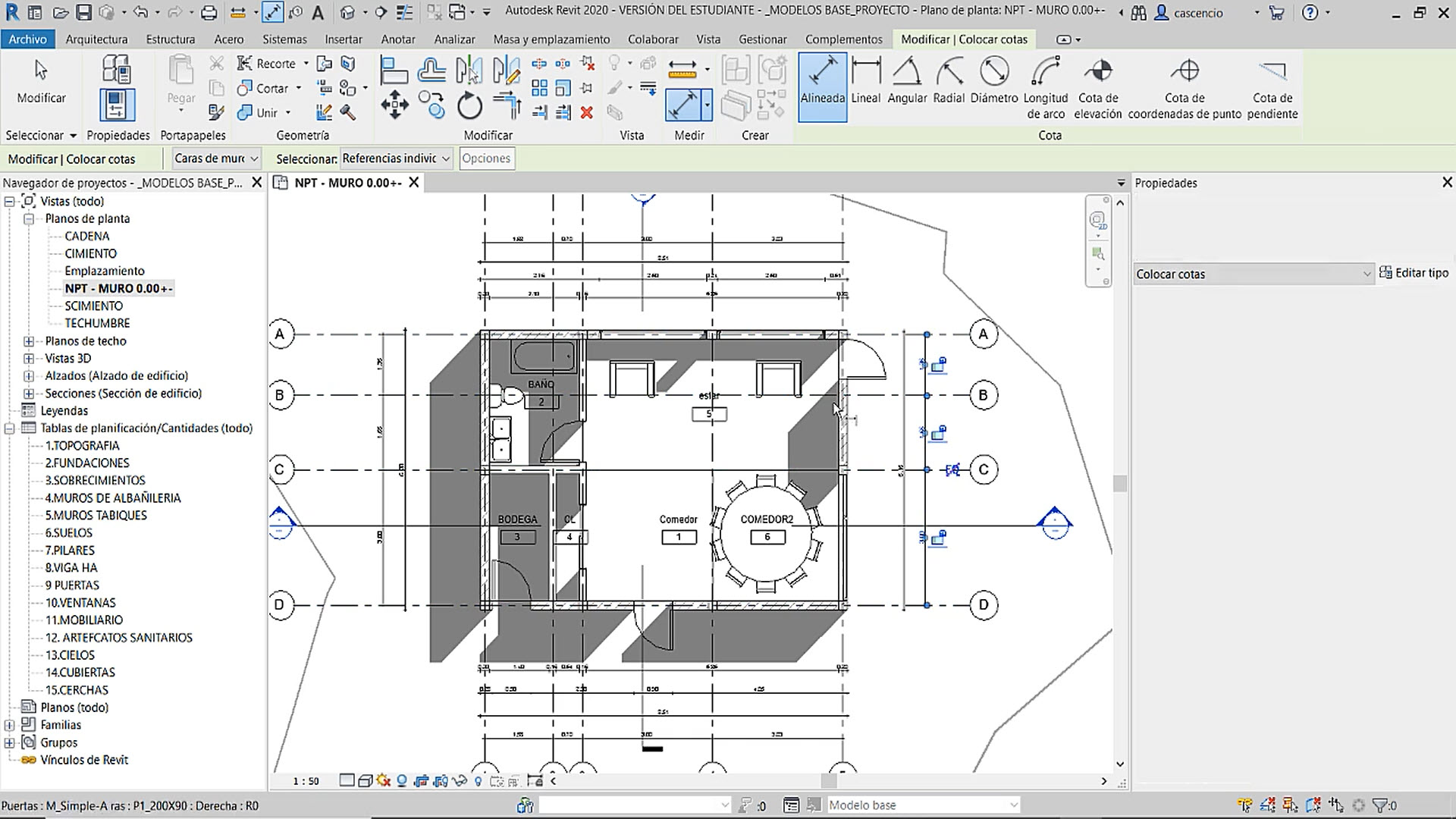Expand the Planos de techo tree node

29,341
